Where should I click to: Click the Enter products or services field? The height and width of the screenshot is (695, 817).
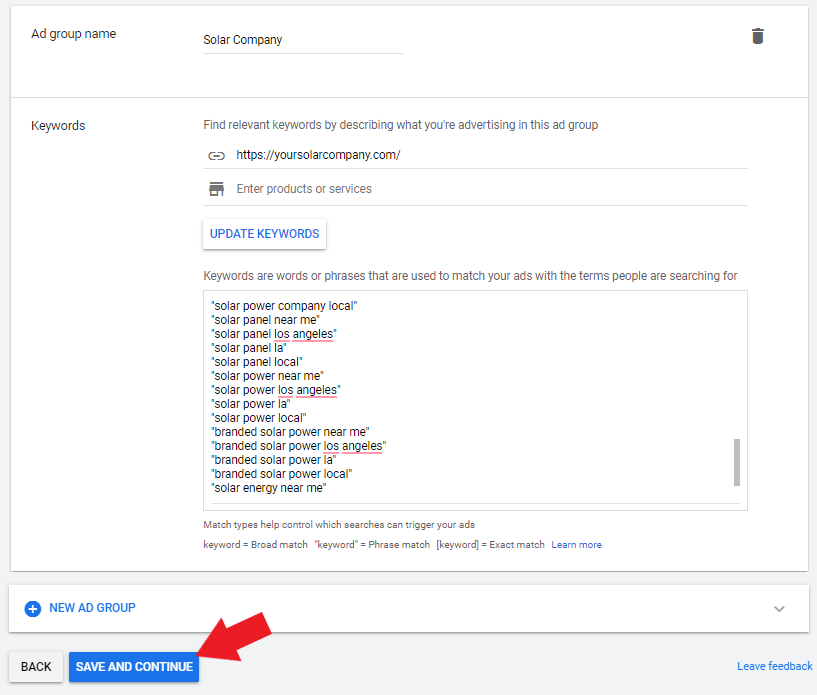pyautogui.click(x=330, y=188)
